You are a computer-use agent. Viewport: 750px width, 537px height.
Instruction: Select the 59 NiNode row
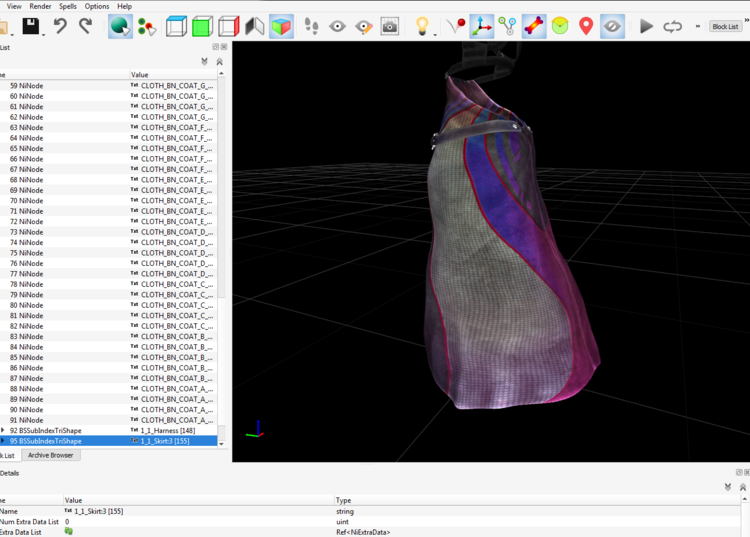pos(109,86)
